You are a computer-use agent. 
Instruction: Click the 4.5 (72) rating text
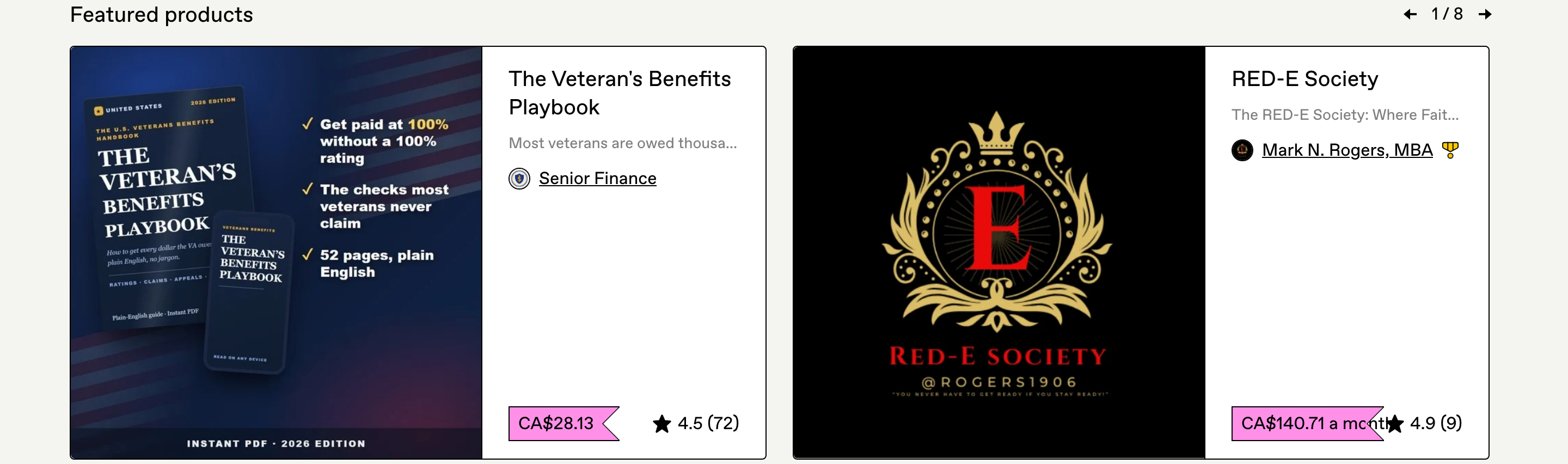708,423
